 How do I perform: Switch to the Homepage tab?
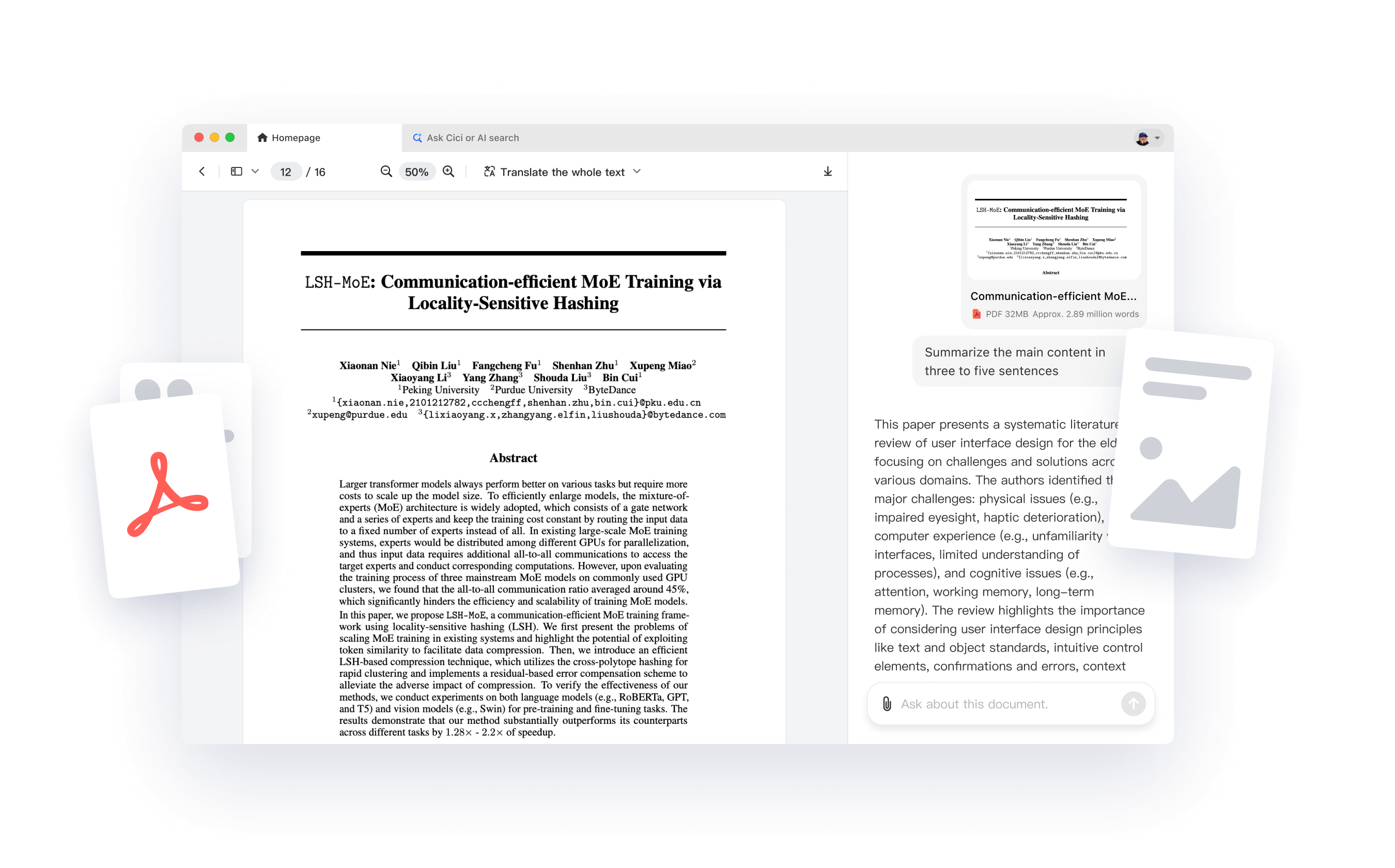(296, 138)
